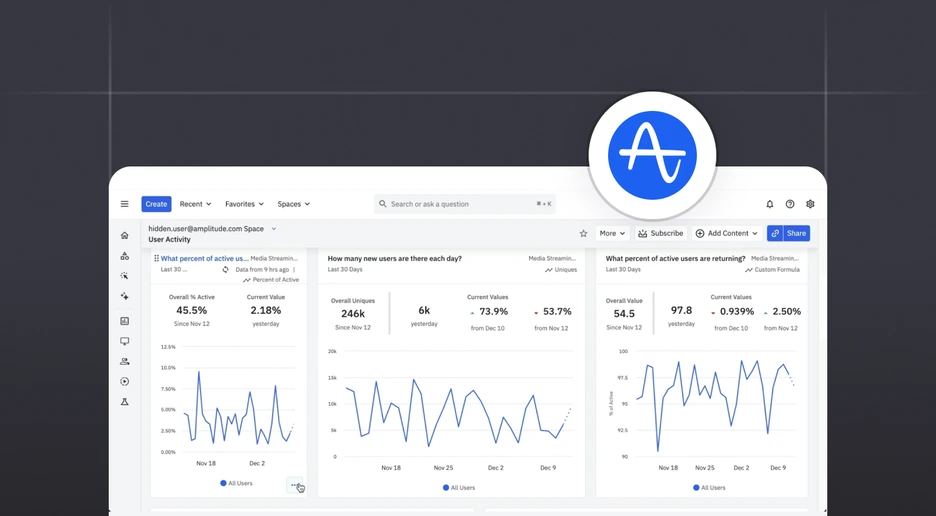Open the More dropdown

[612, 234]
